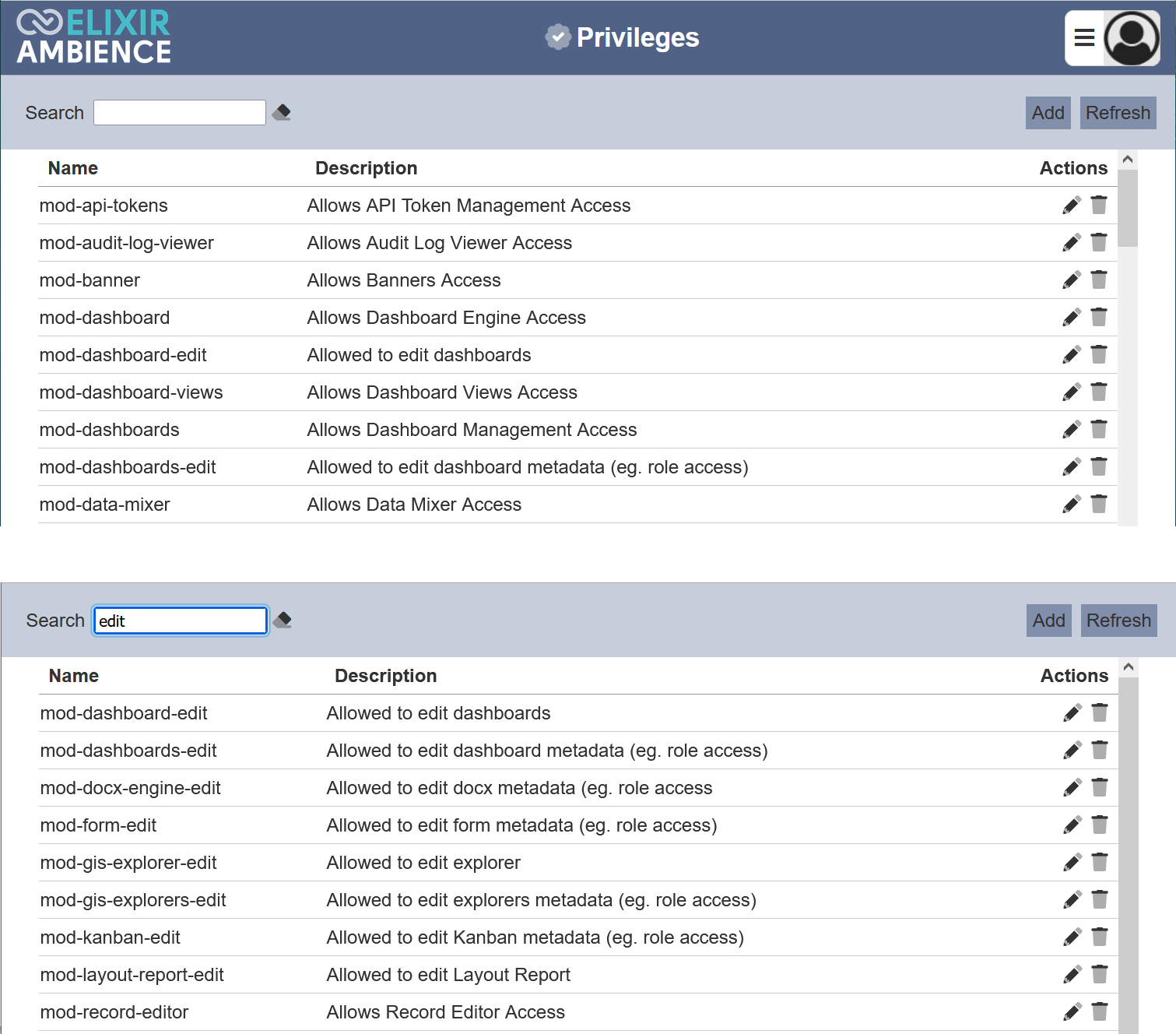Click the search box containing 'edit'
This screenshot has width=1176, height=1034.
pos(181,621)
